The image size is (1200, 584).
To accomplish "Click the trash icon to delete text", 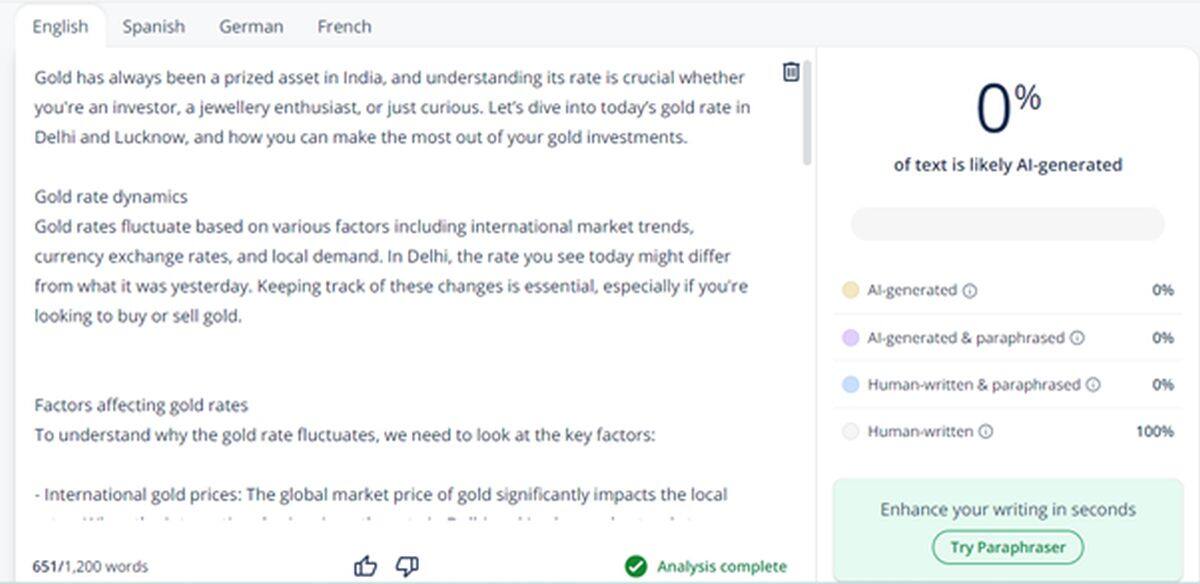I will pyautogui.click(x=791, y=72).
